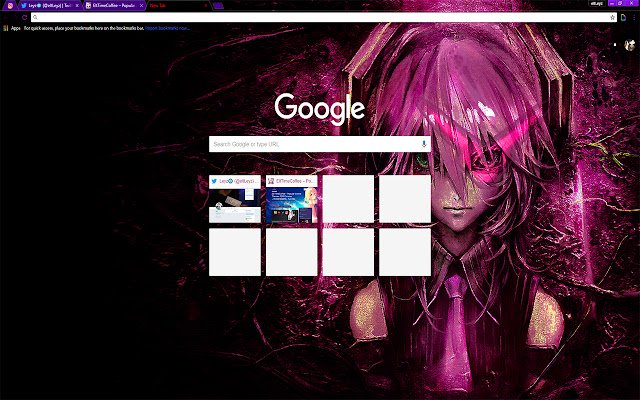This screenshot has width=640, height=400.
Task: Switch to the Twitter tab
Action: point(48,6)
